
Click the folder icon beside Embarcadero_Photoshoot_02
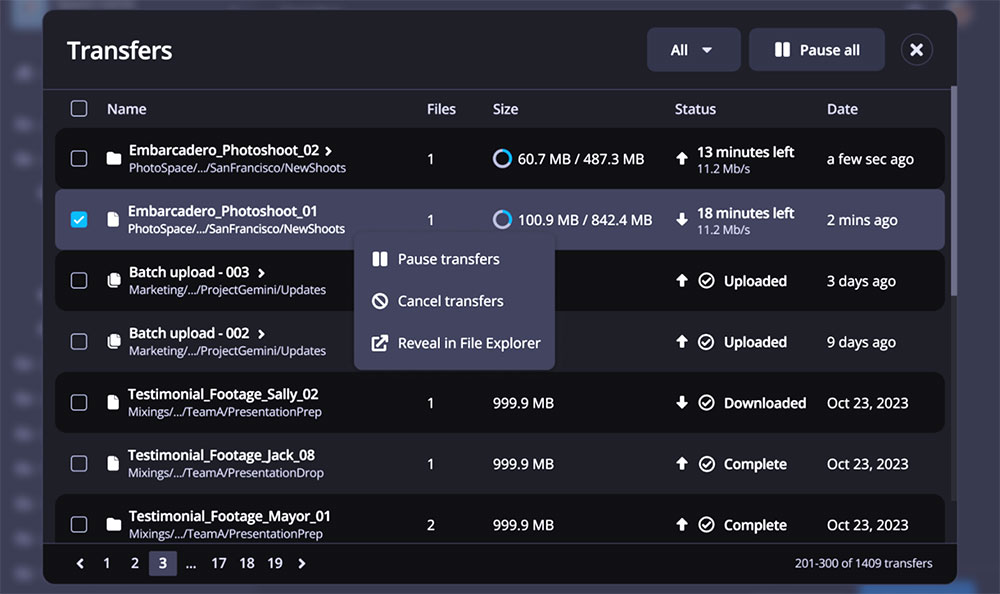pos(114,159)
